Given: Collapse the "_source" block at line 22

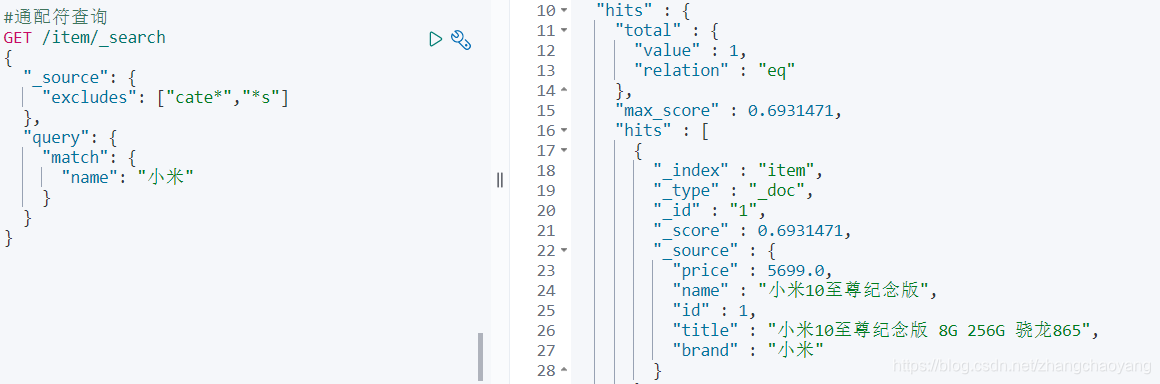Looking at the screenshot, I should click(x=564, y=251).
